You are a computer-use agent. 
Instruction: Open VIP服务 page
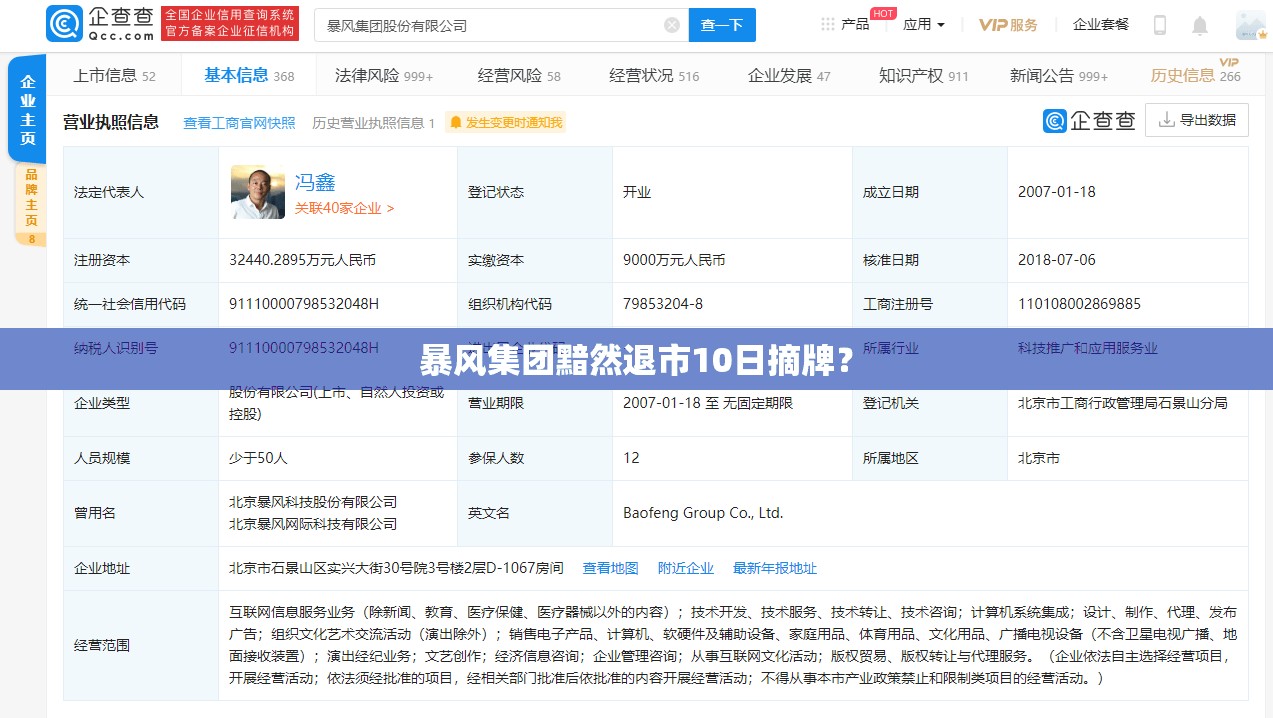(1008, 24)
